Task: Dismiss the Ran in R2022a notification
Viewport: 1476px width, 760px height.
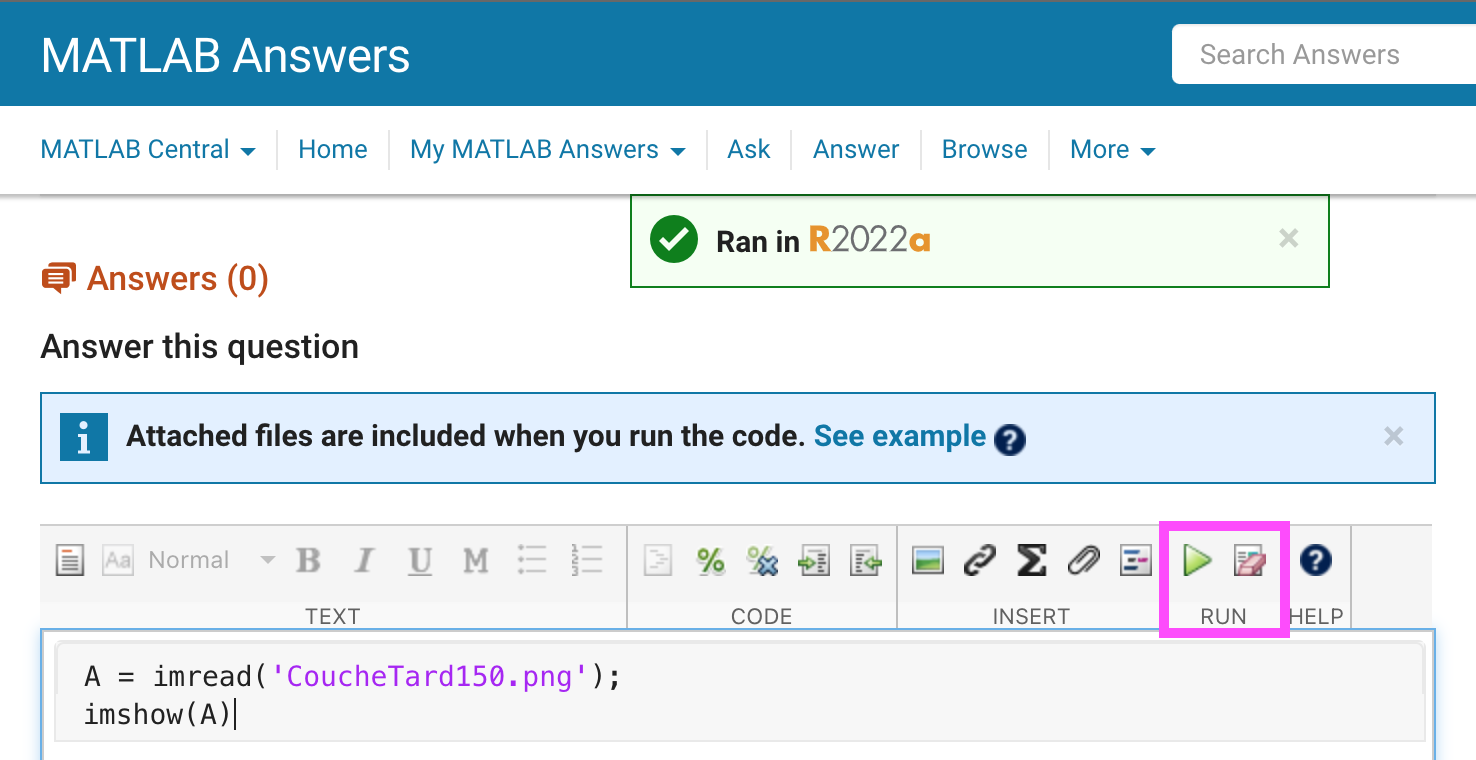Action: tap(1289, 238)
